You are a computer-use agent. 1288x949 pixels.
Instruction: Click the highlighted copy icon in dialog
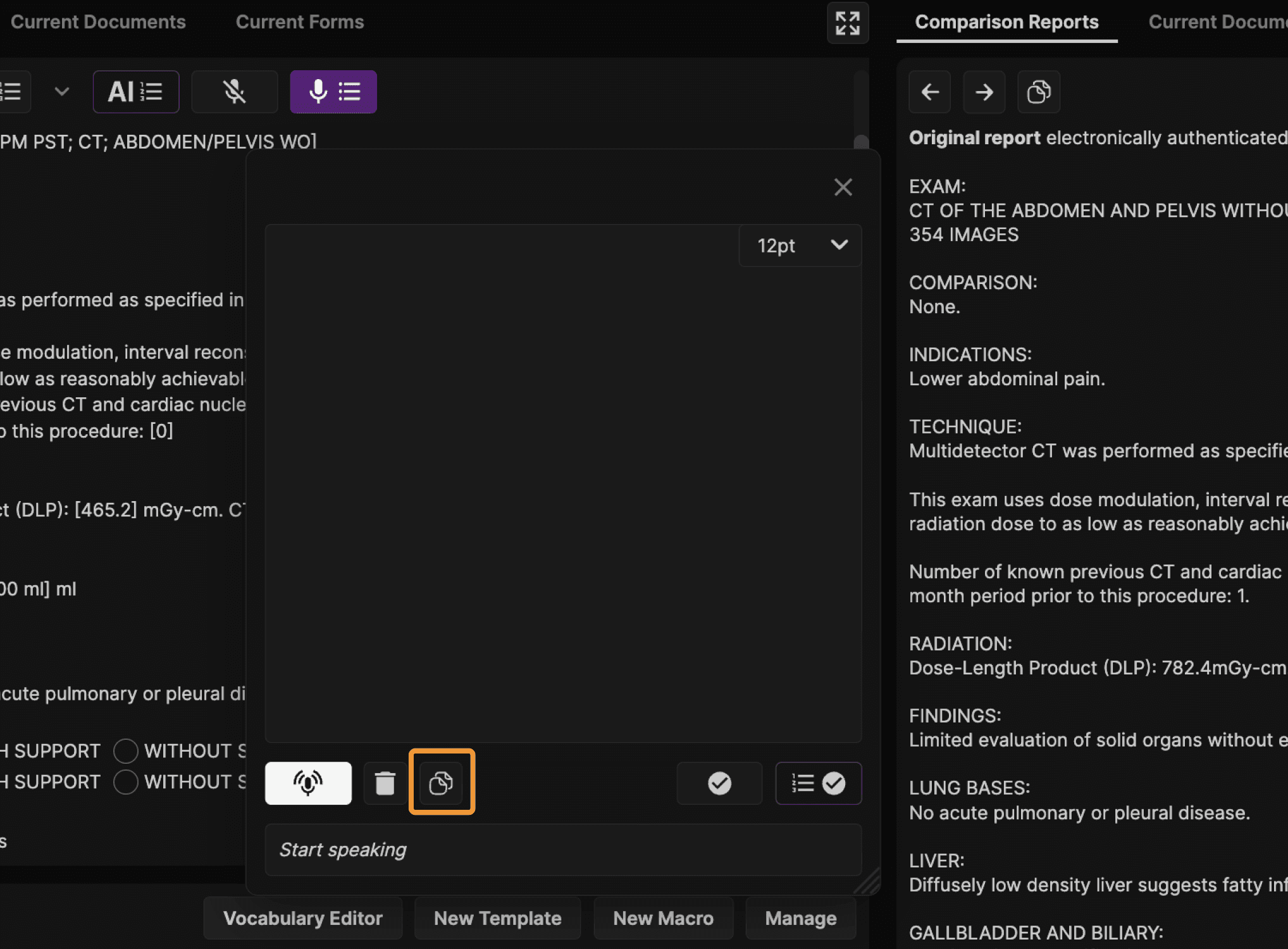(x=441, y=783)
